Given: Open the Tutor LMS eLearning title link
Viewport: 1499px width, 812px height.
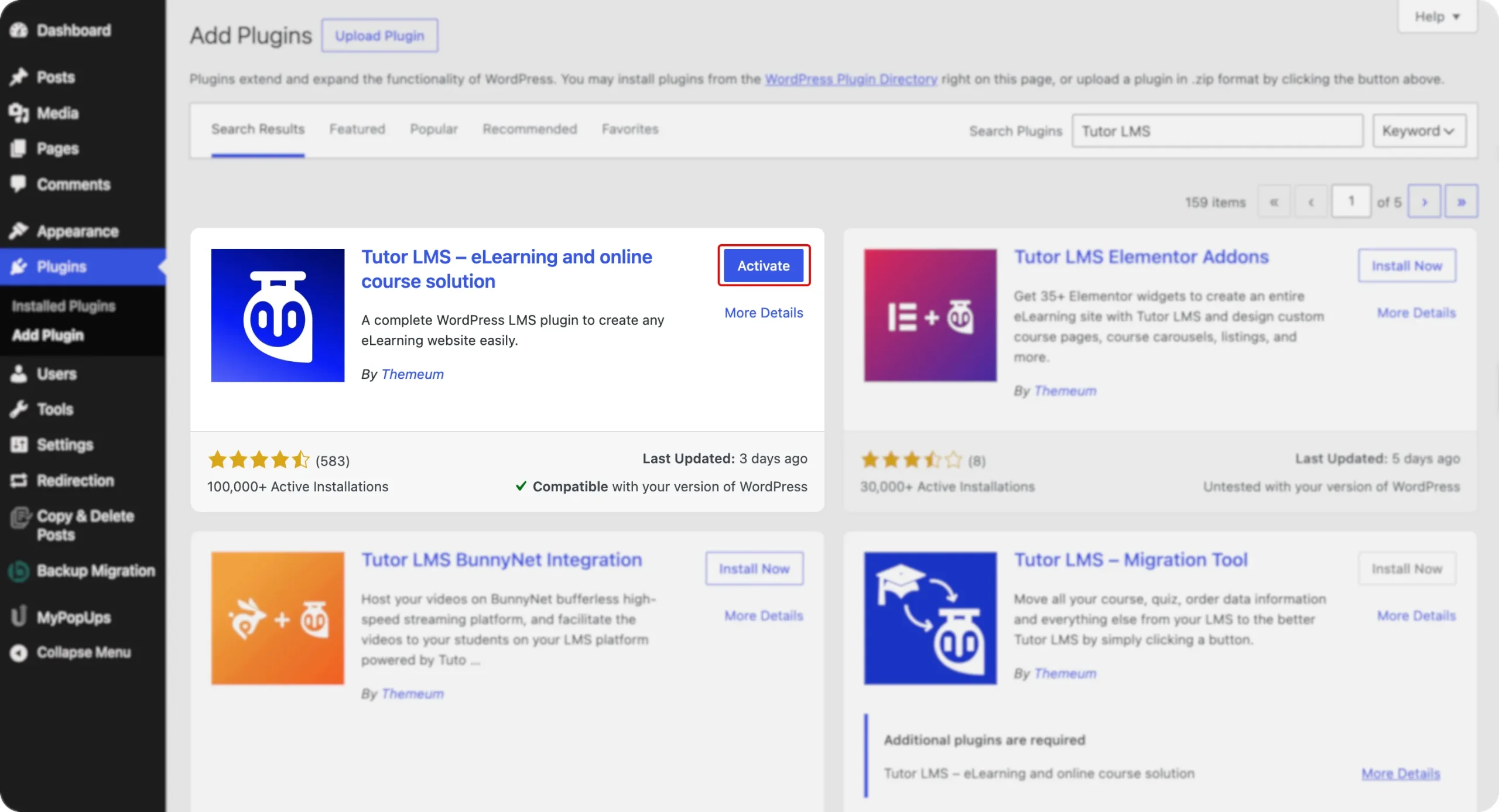Looking at the screenshot, I should [506, 269].
